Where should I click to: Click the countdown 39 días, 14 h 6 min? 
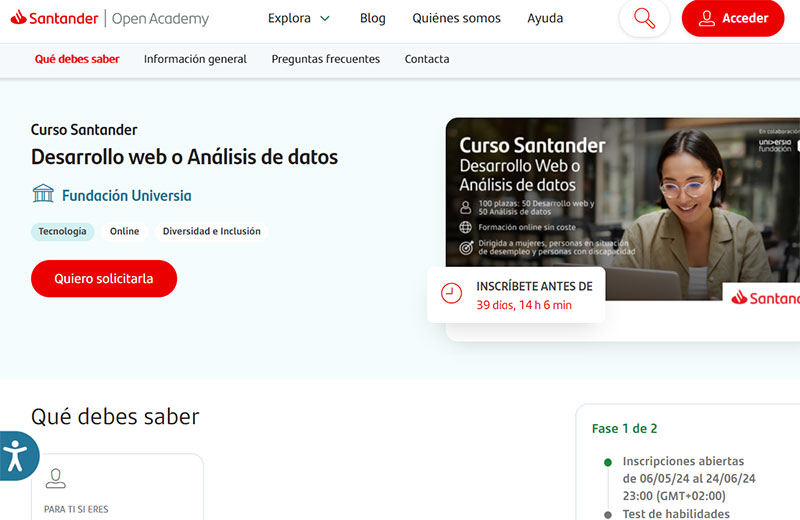pyautogui.click(x=524, y=305)
